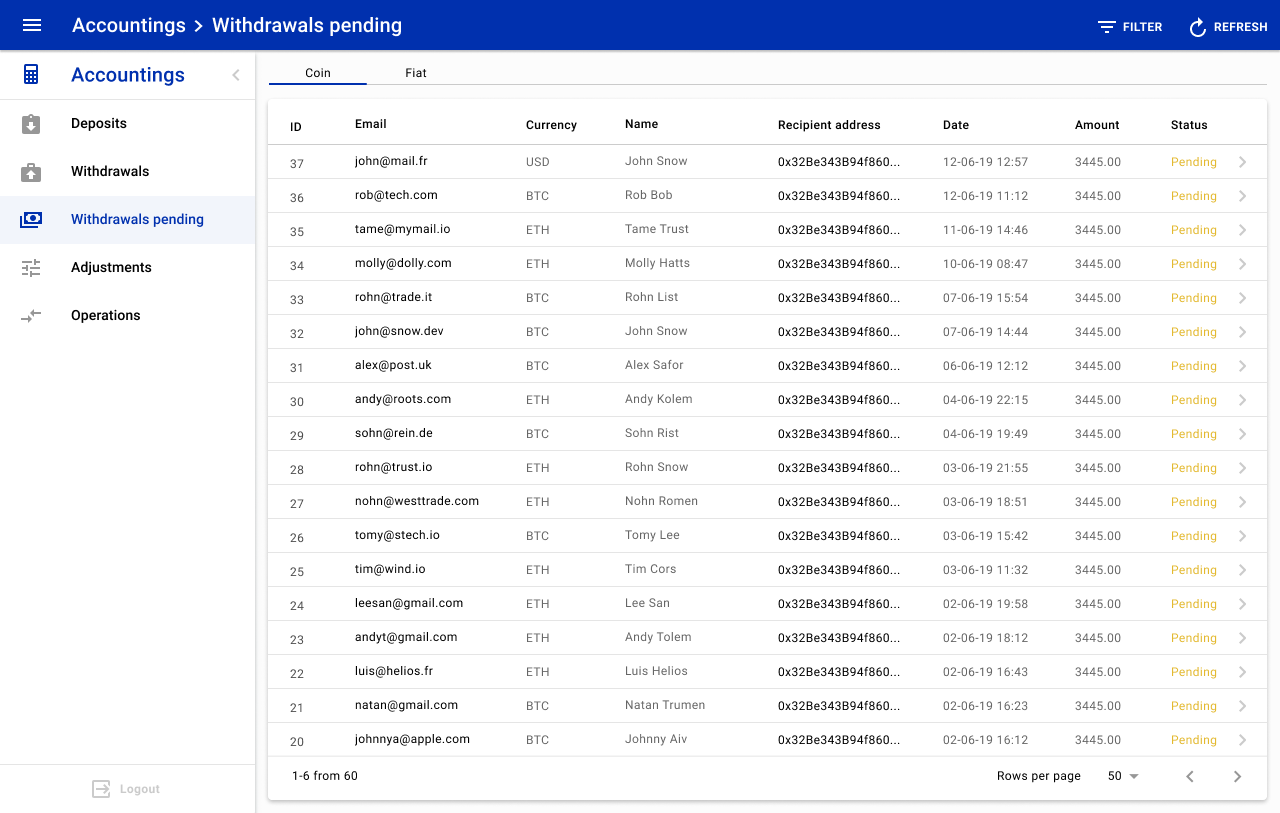Click the Accountings sidebar heading

pos(128,75)
